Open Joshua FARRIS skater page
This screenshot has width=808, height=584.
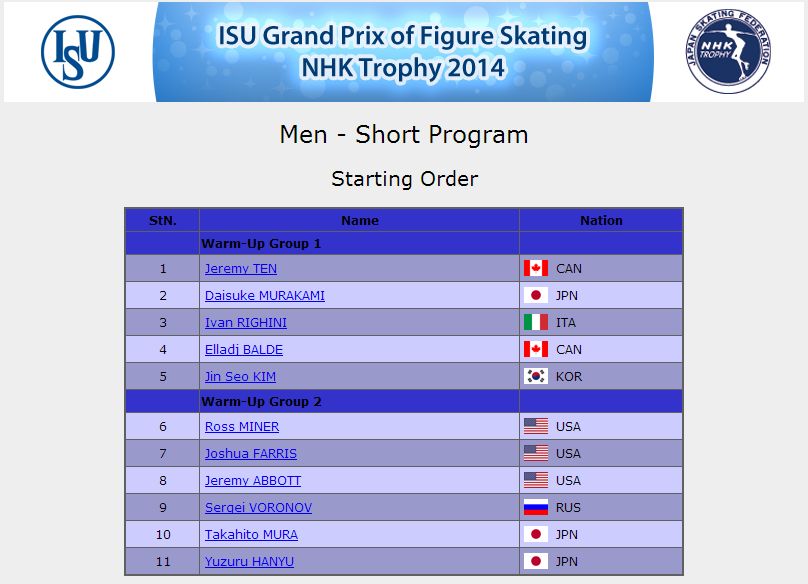tap(251, 454)
